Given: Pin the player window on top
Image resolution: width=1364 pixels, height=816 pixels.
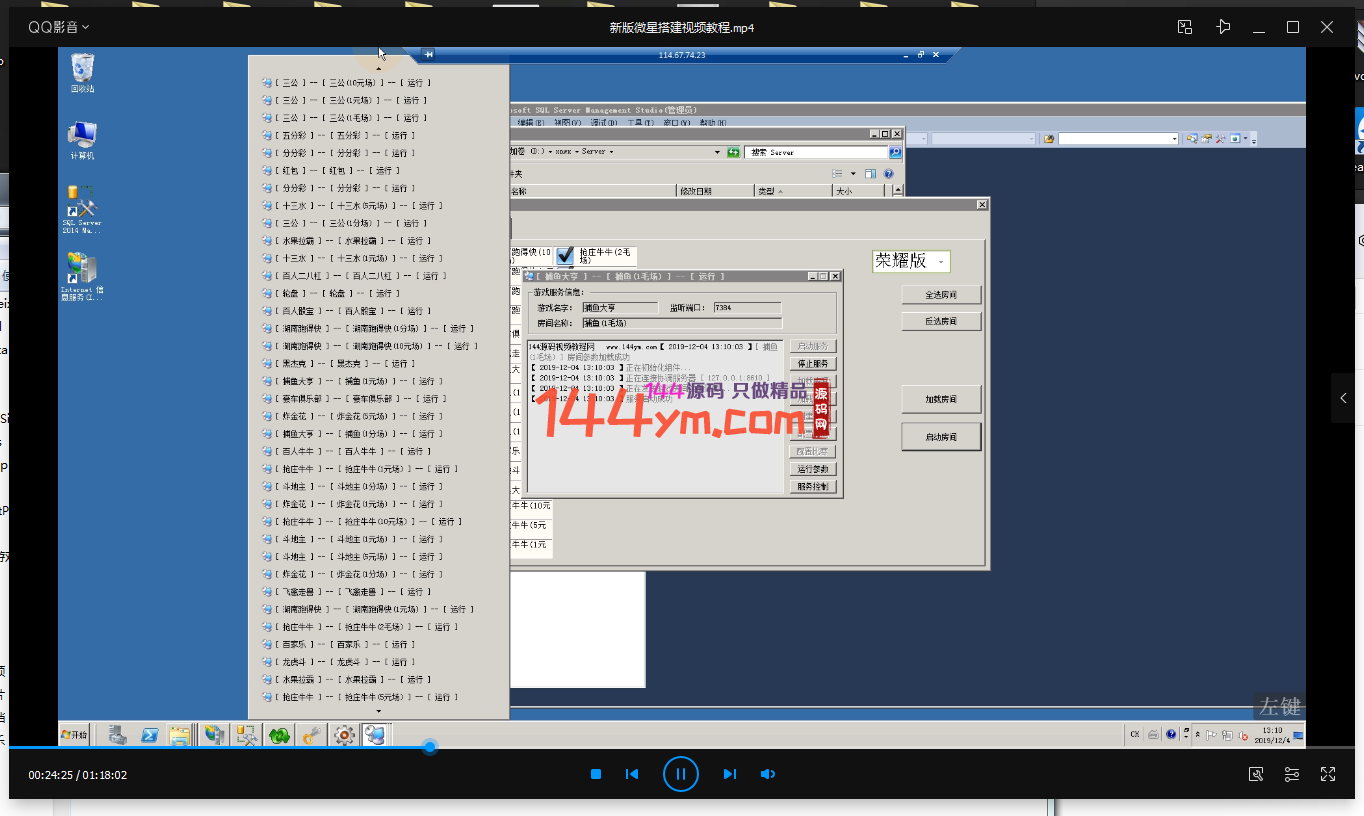Looking at the screenshot, I should tap(1223, 27).
